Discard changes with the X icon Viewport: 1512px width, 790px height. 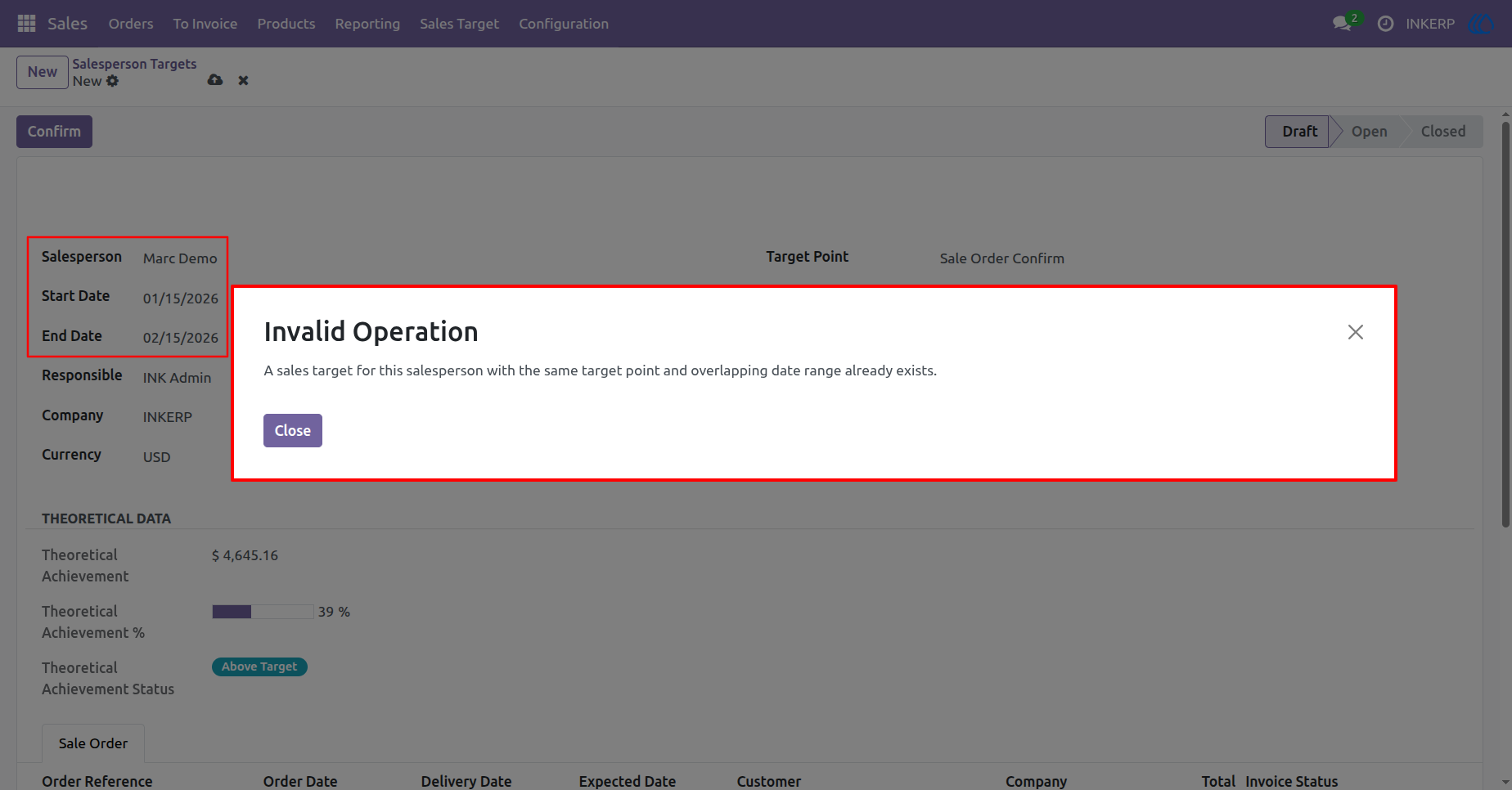pos(243,80)
